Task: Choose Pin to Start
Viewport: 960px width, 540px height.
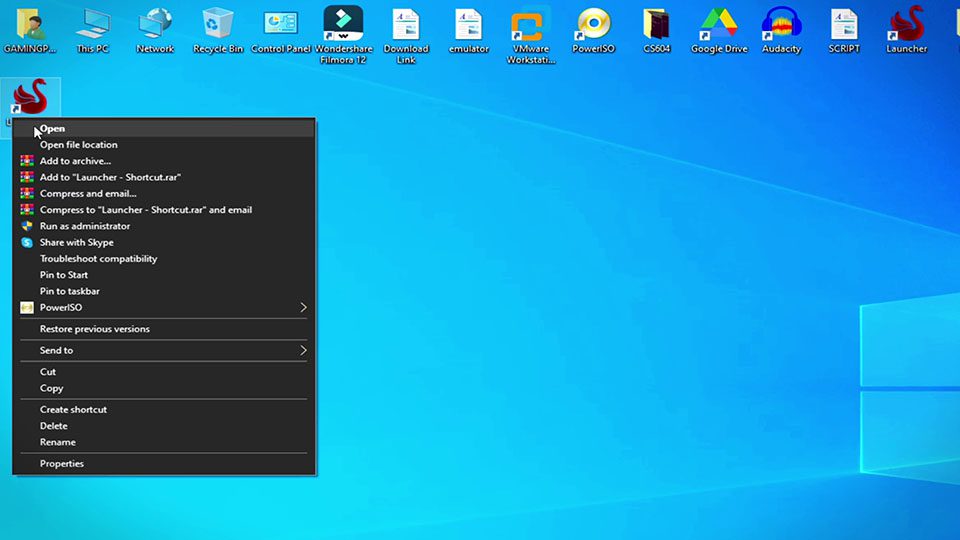Action: (164, 275)
